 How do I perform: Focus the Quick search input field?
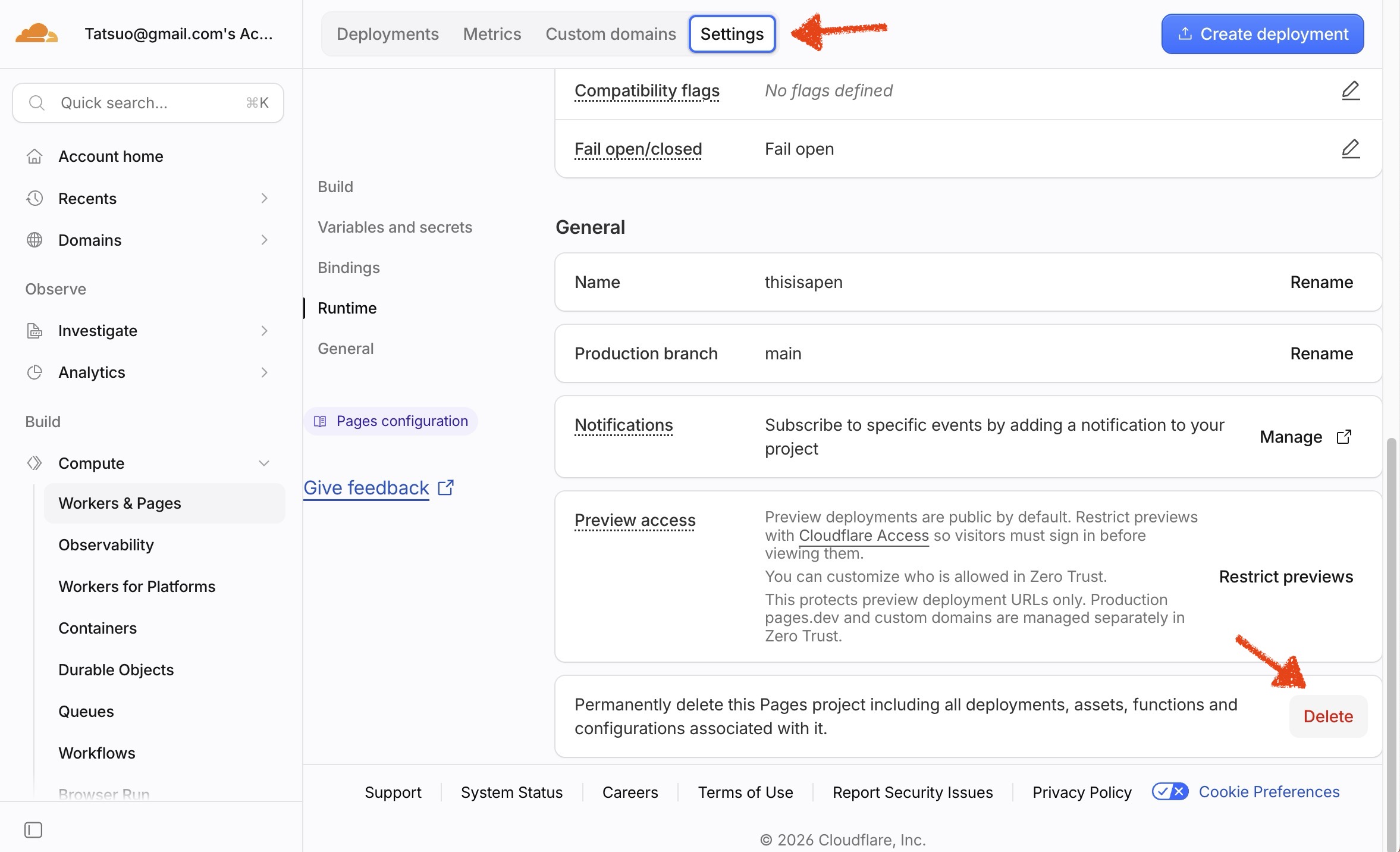(148, 103)
